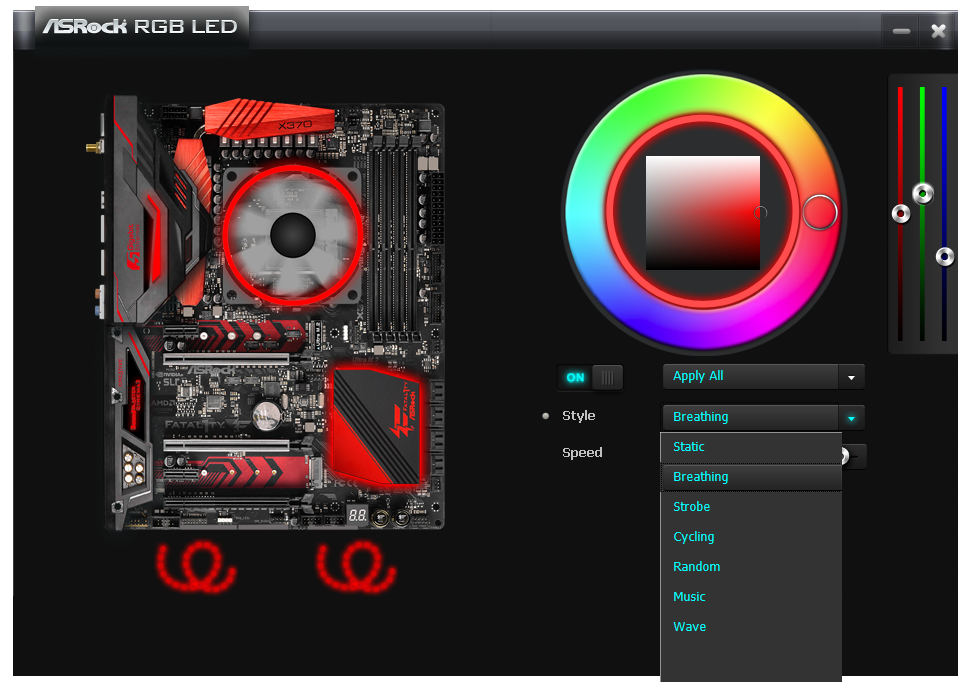Screen dimensions: 972x694
Task: Toggle the ON/OFF LED switch
Action: click(x=590, y=377)
